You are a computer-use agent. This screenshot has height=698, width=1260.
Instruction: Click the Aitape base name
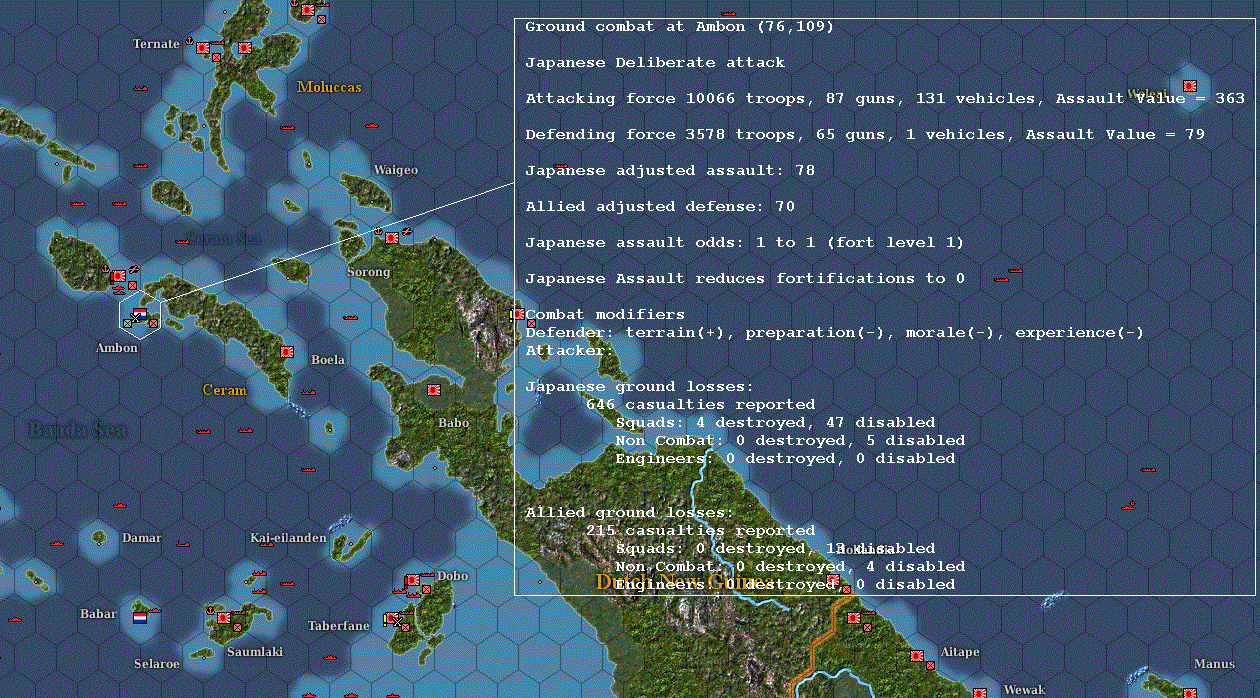pos(959,652)
